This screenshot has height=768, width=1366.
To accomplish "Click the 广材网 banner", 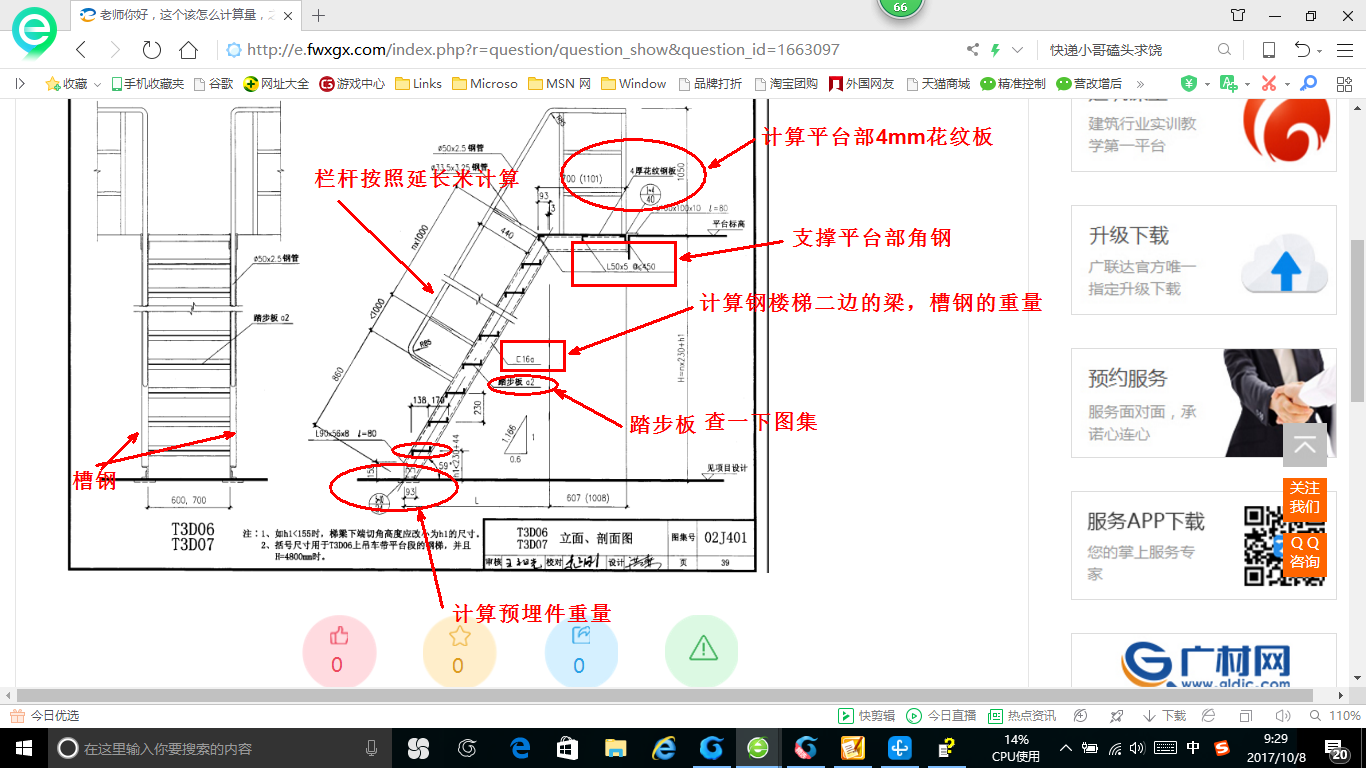I will tap(1203, 661).
